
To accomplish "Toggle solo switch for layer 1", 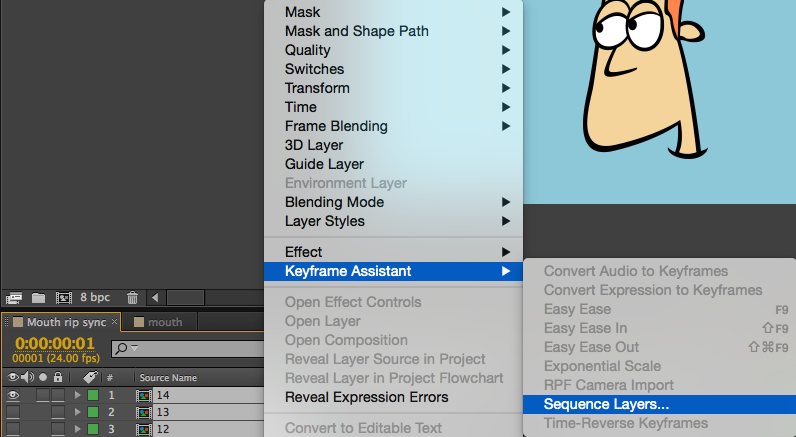I will pyautogui.click(x=43, y=395).
